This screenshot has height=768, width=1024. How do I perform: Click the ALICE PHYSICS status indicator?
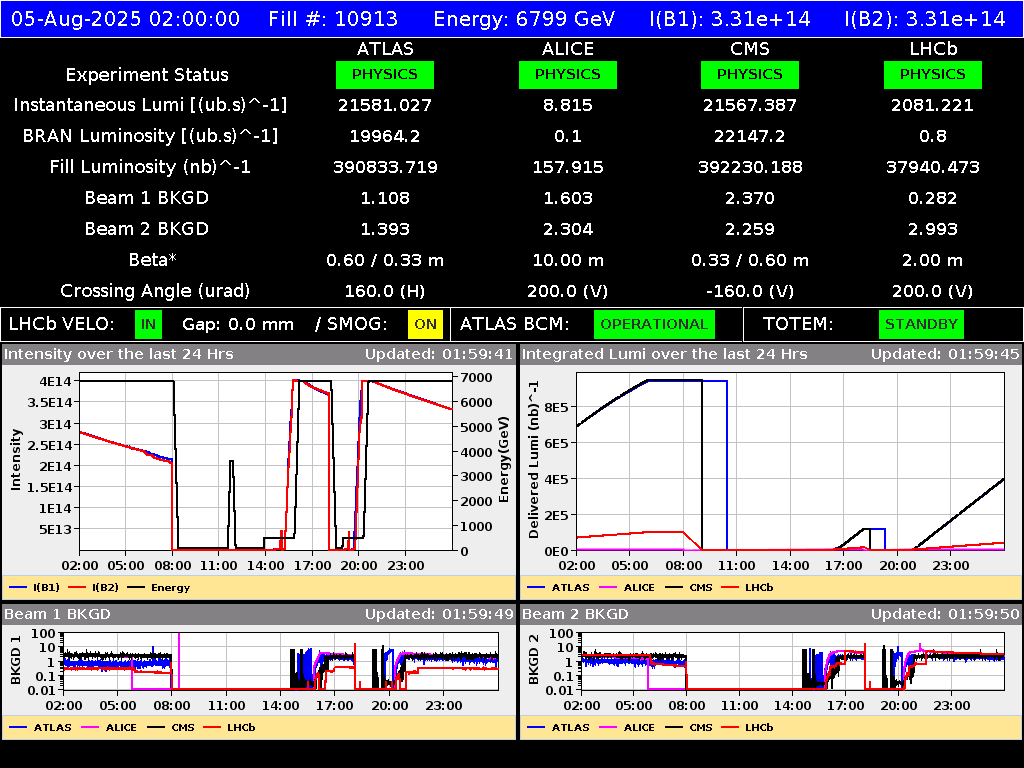pyautogui.click(x=568, y=74)
